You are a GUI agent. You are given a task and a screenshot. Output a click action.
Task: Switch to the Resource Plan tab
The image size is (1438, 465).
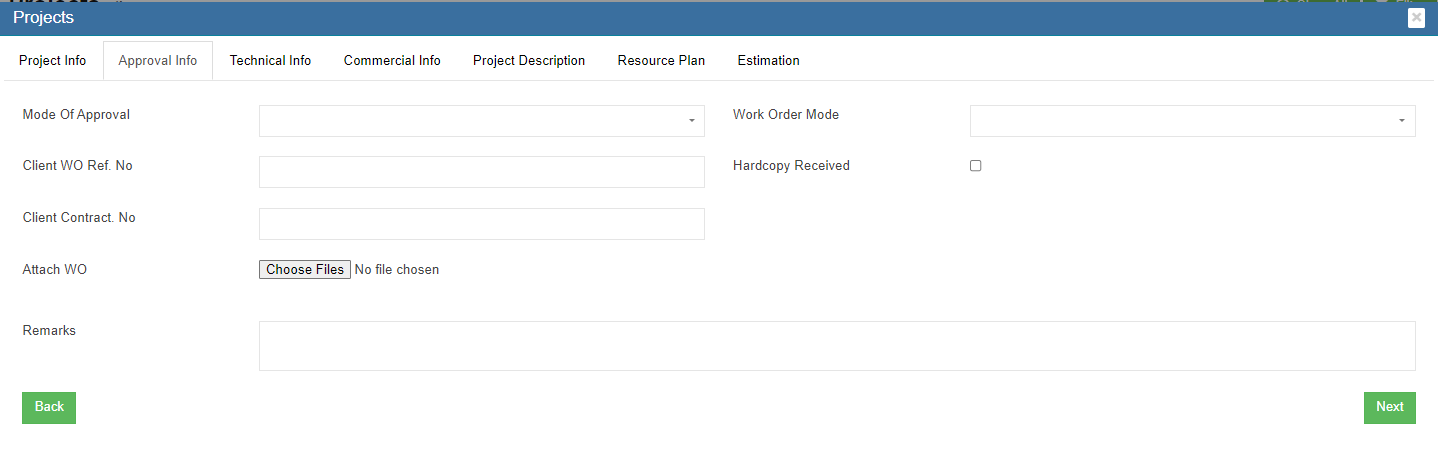click(661, 61)
